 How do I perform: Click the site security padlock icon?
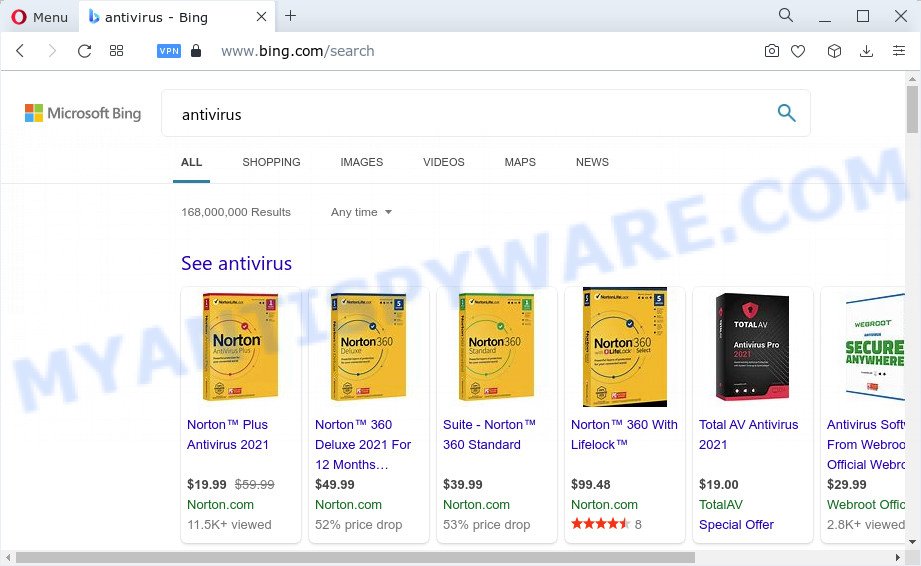click(196, 51)
